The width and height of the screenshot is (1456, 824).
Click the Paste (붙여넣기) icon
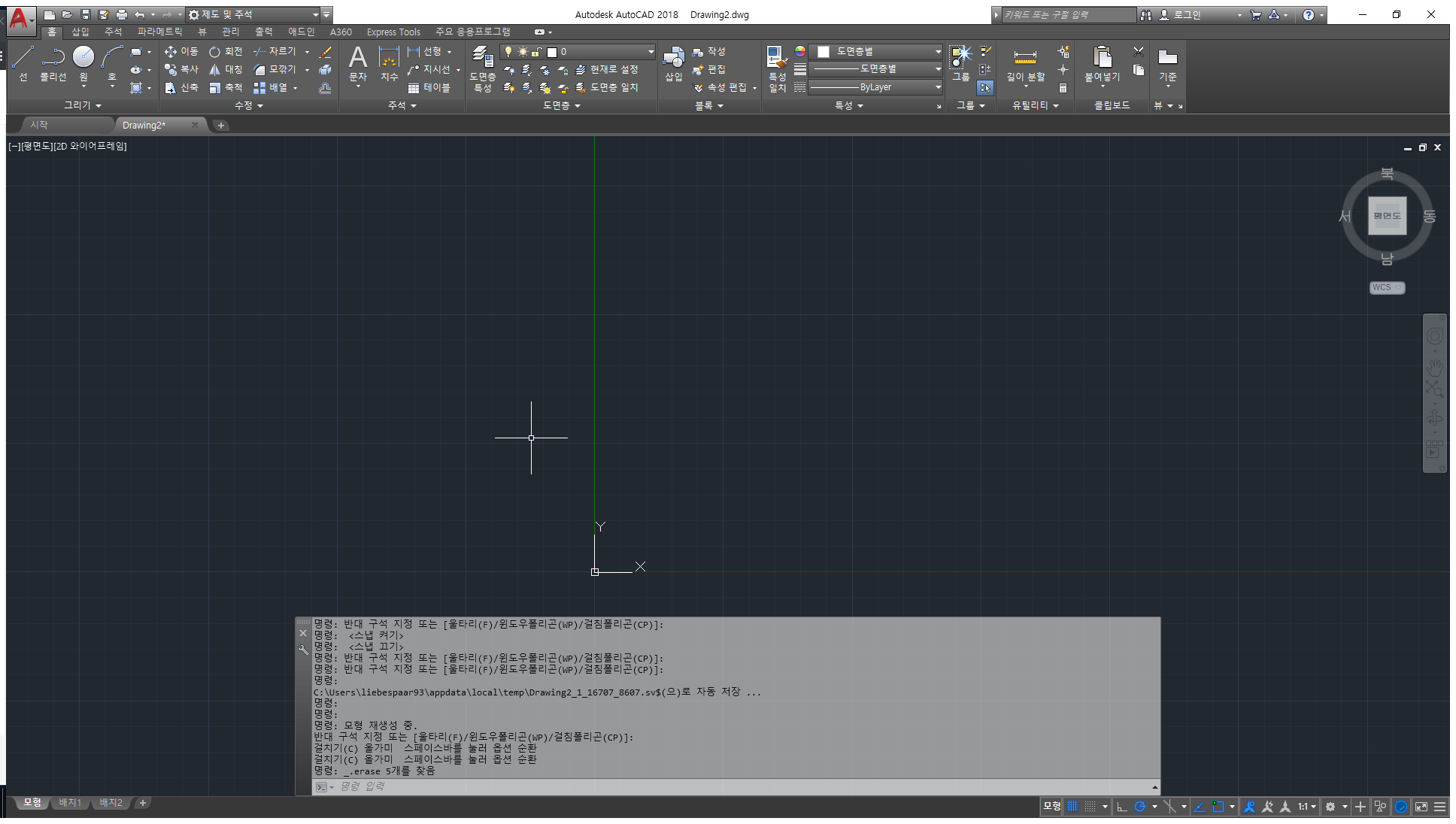(x=1102, y=59)
